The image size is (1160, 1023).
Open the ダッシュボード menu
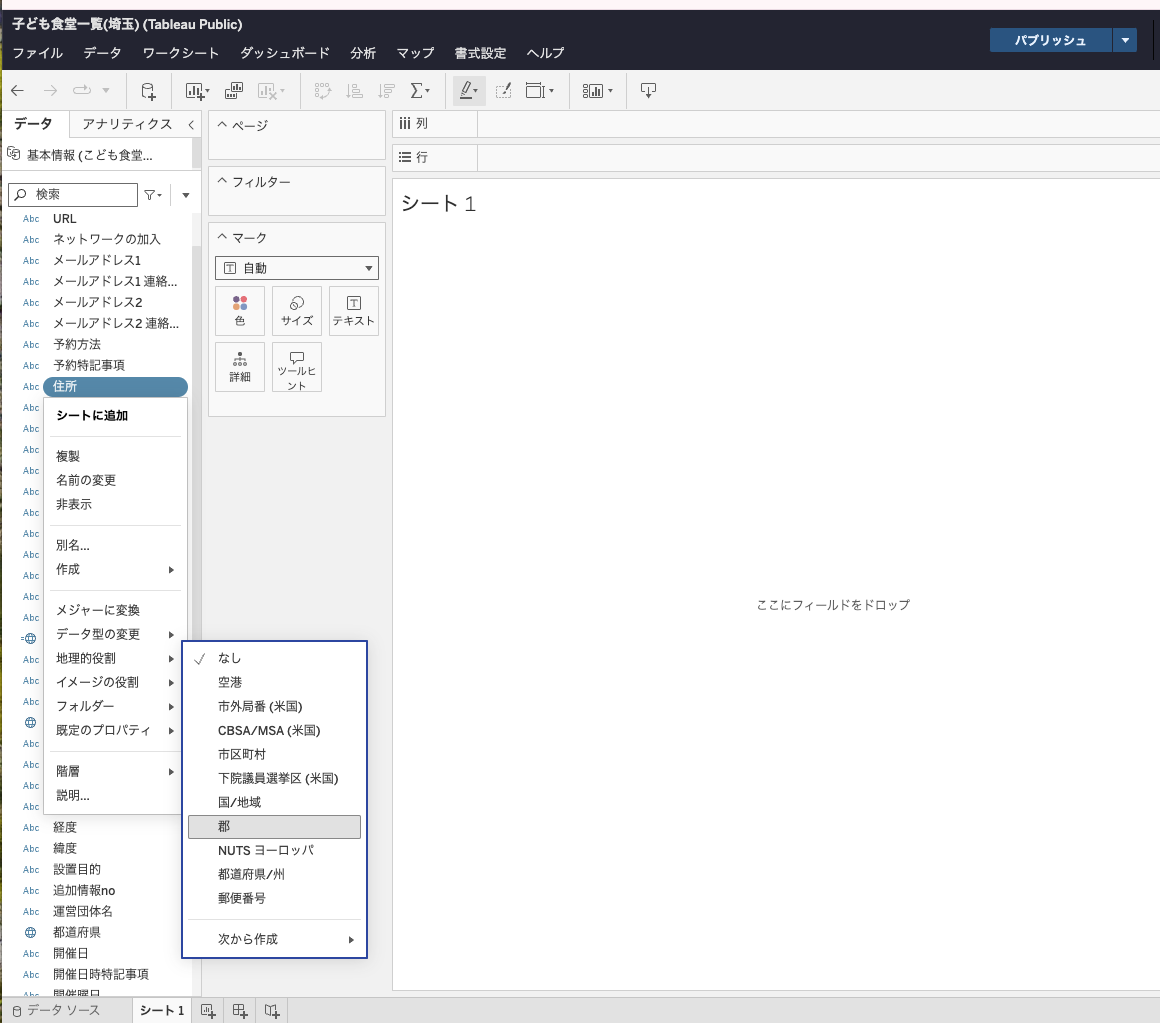coord(285,53)
